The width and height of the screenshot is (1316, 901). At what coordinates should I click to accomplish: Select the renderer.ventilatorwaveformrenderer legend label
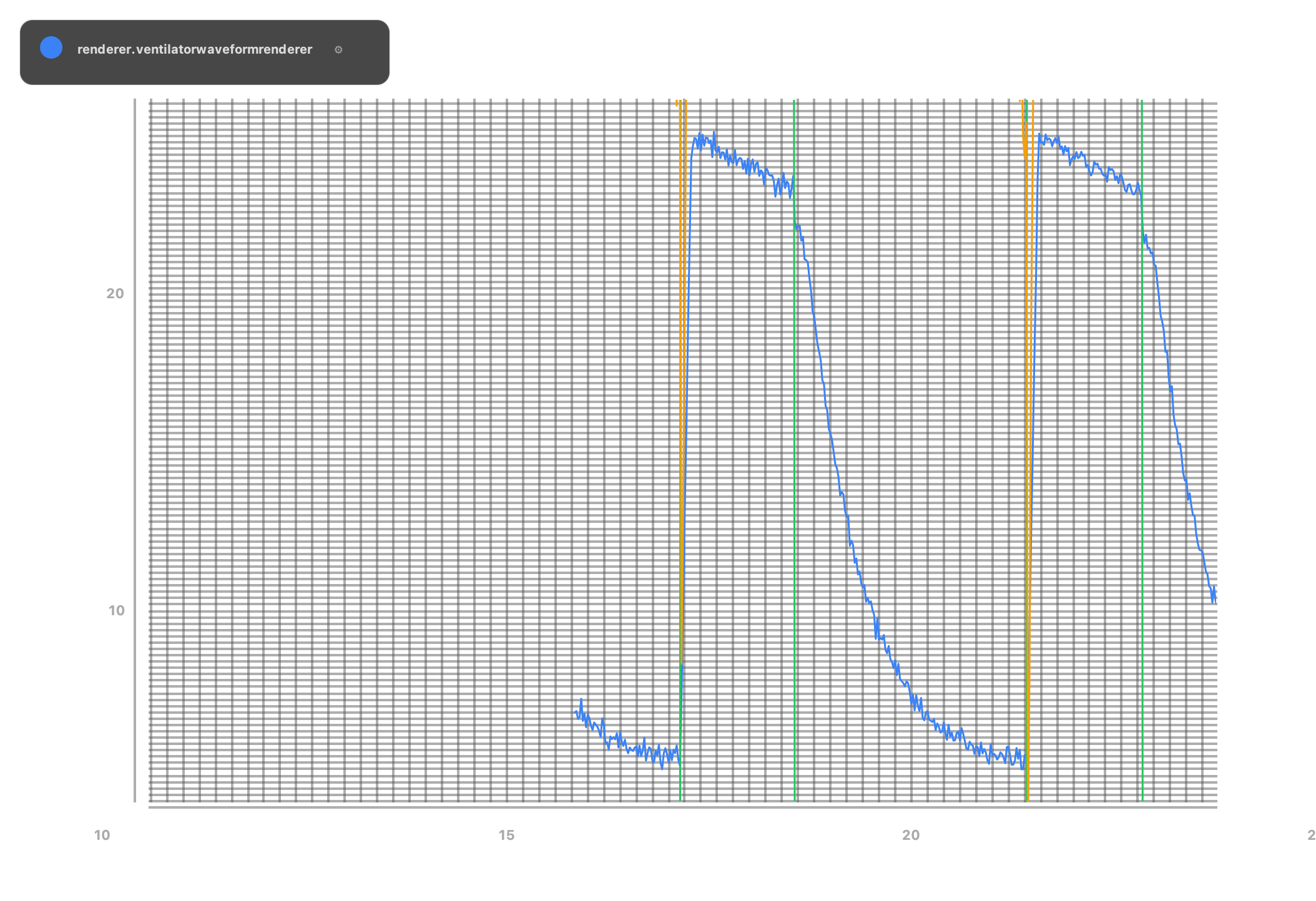[195, 50]
